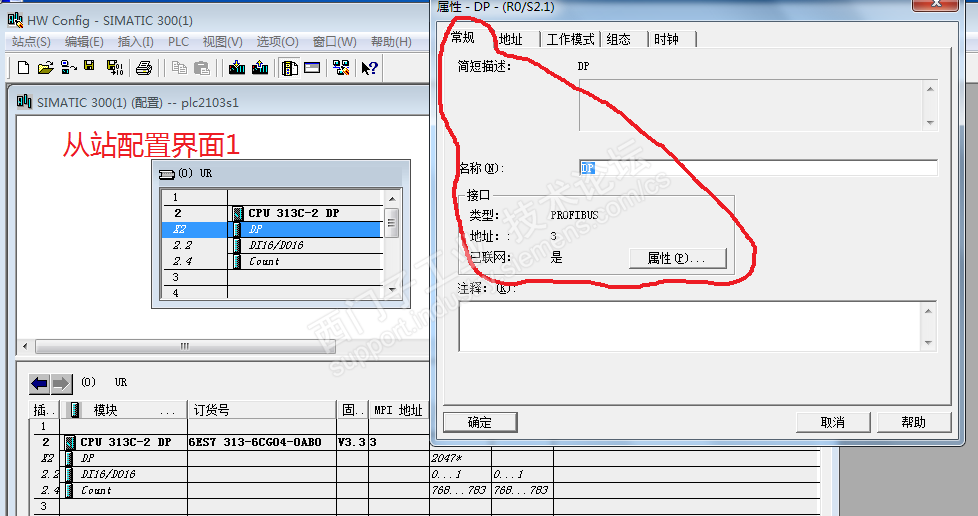
Task: Click the 名称(N) input field
Action: pos(758,168)
